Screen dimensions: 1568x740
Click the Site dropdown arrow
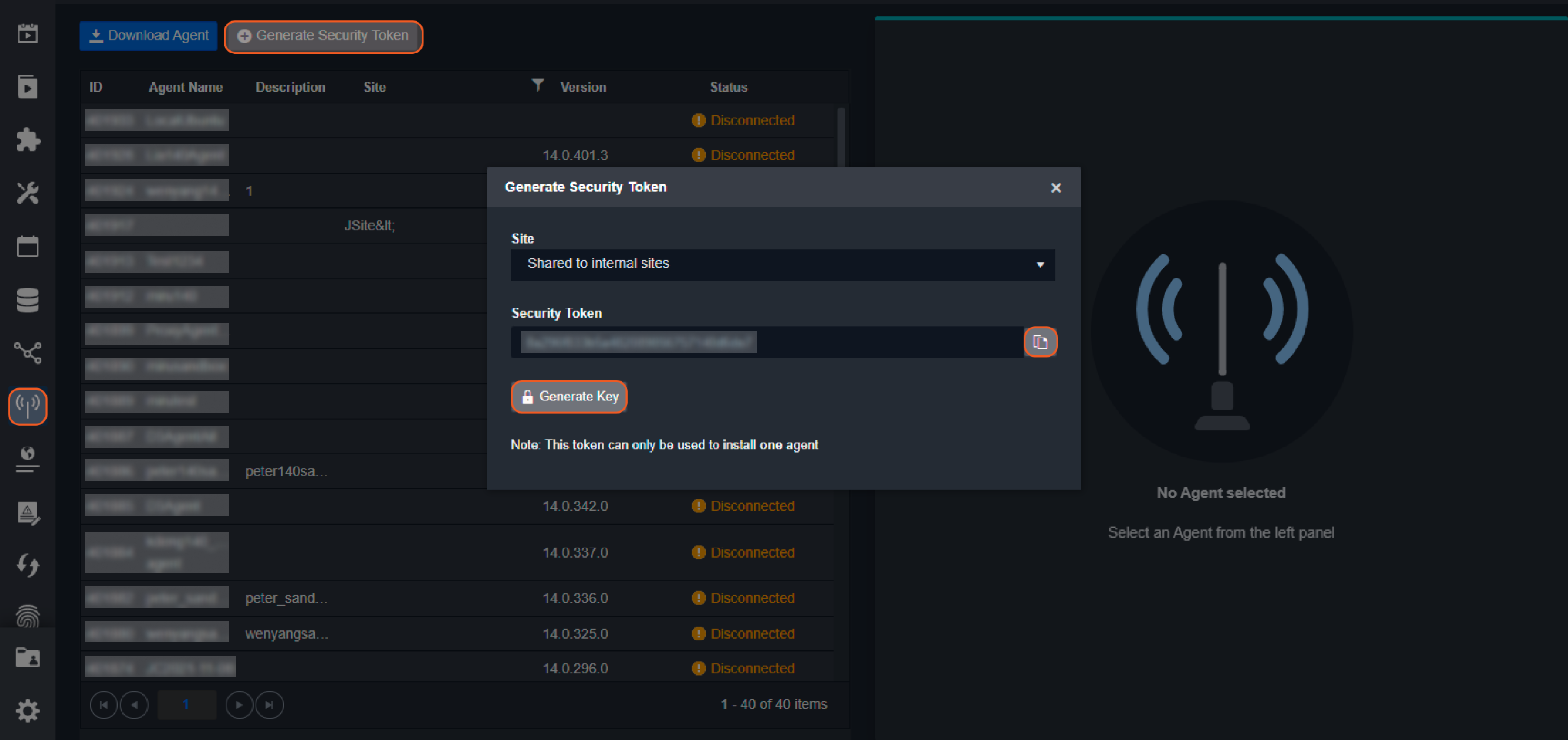(1040, 265)
